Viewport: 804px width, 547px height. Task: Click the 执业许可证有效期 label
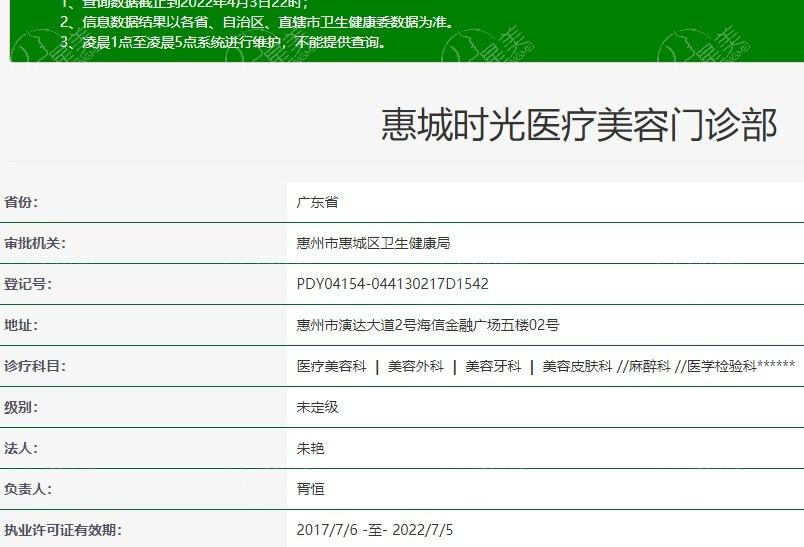click(63, 530)
